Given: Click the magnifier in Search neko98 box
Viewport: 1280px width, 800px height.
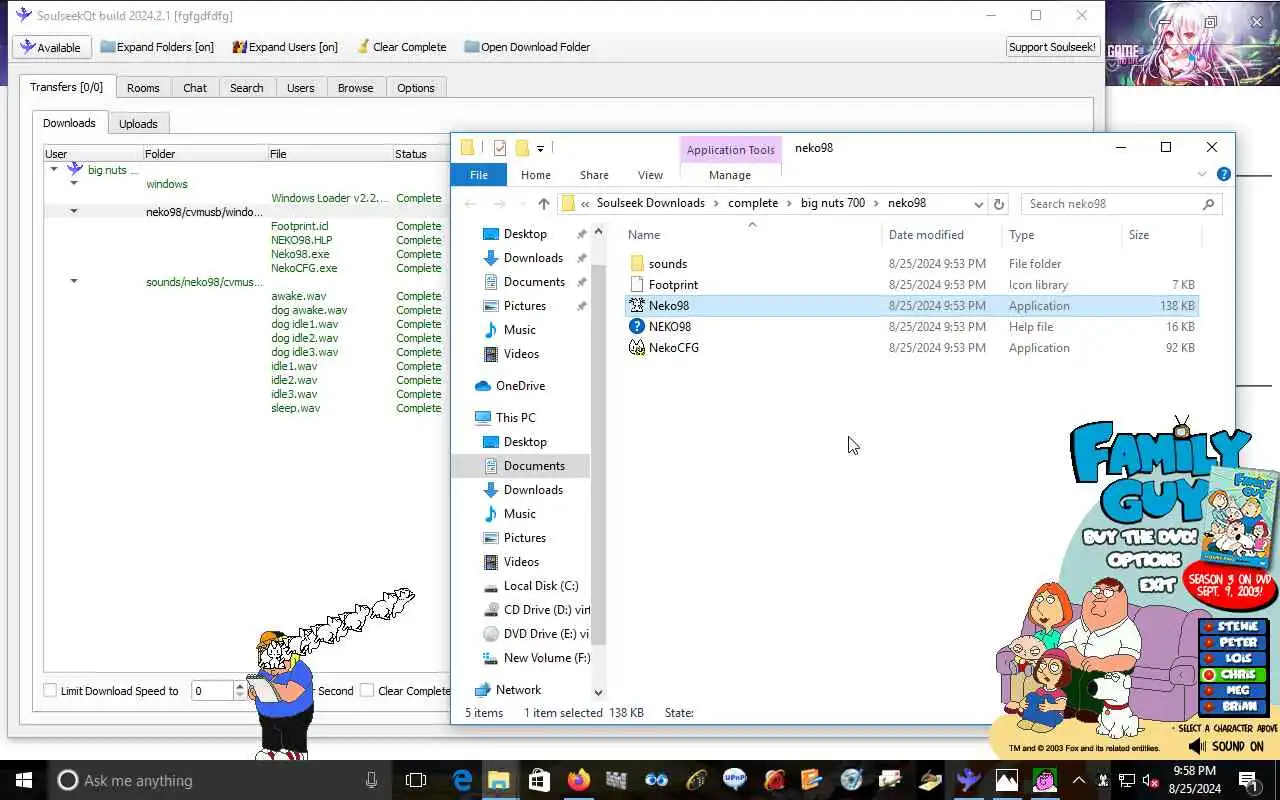Looking at the screenshot, I should (x=1208, y=203).
